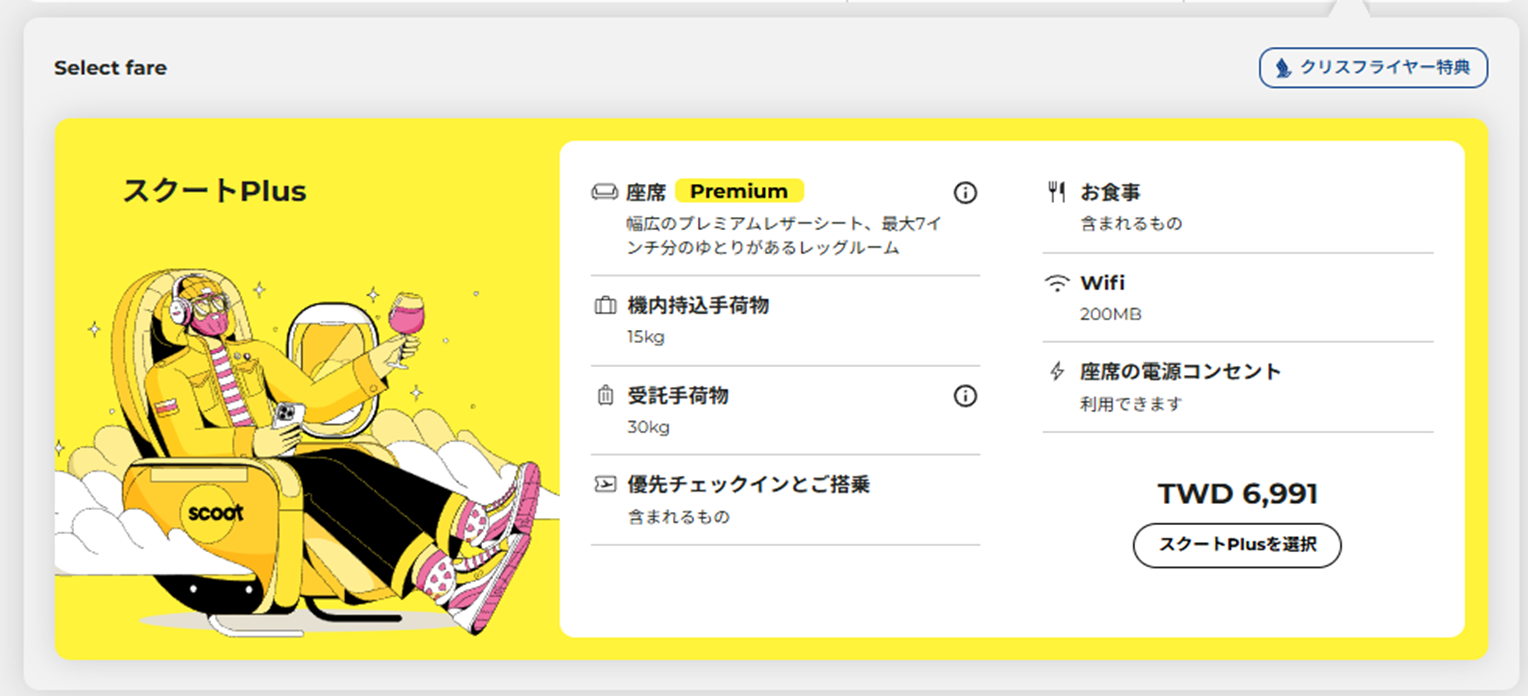Click the meal fork and knife icon

[1056, 192]
